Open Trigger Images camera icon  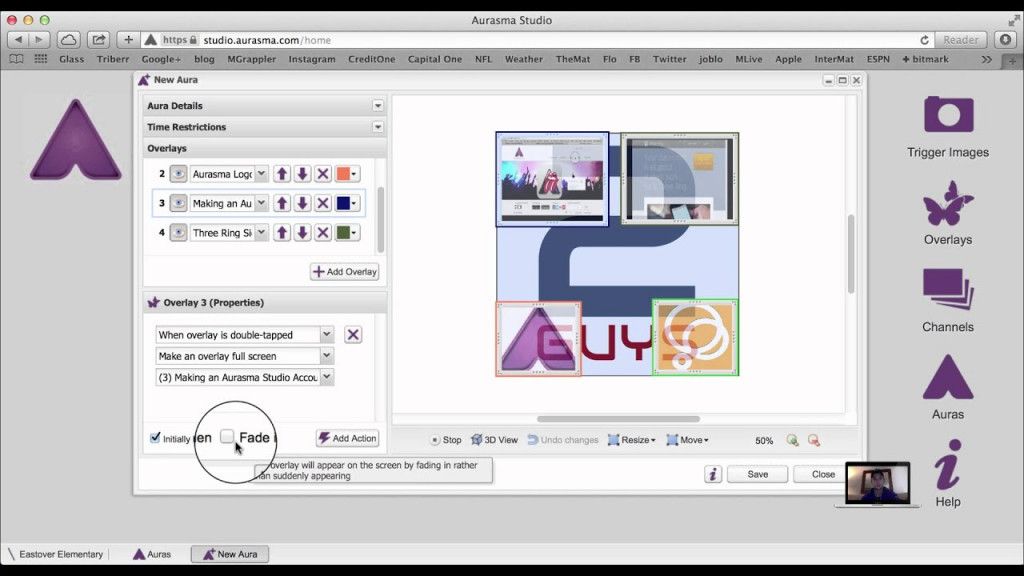tap(948, 116)
